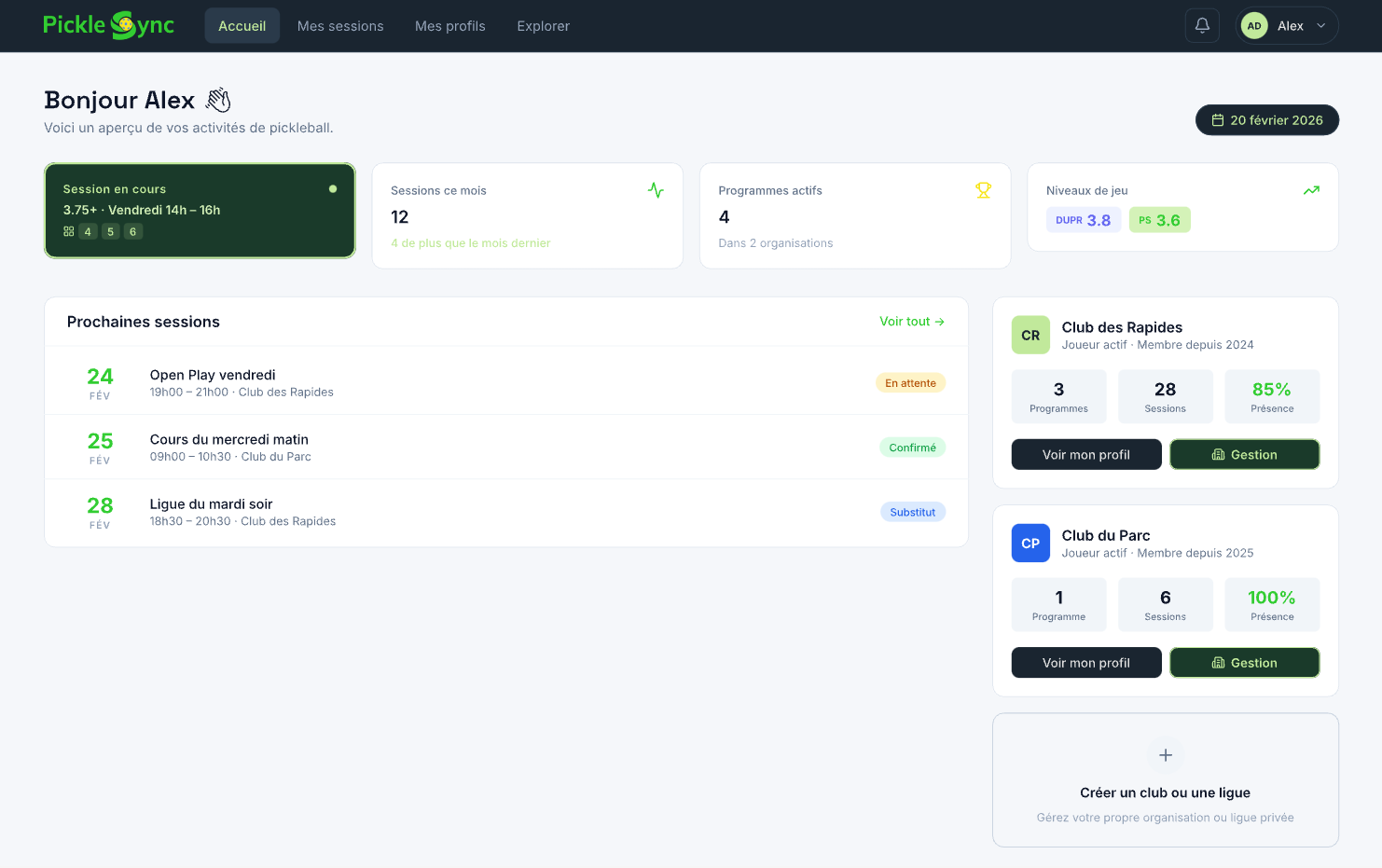This screenshot has width=1382, height=868.
Task: Click the Voir tout link
Action: point(911,322)
